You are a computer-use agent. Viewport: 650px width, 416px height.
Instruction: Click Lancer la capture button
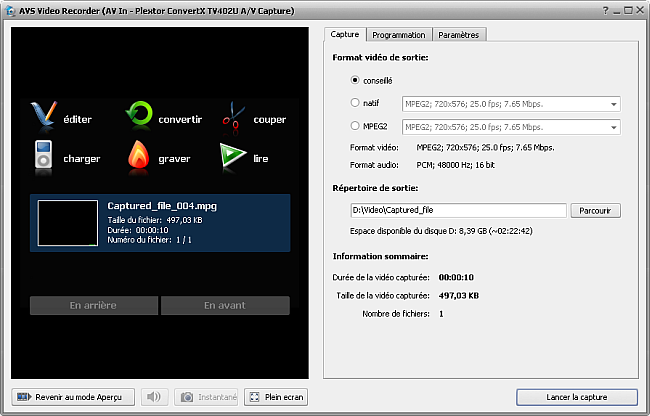point(577,397)
